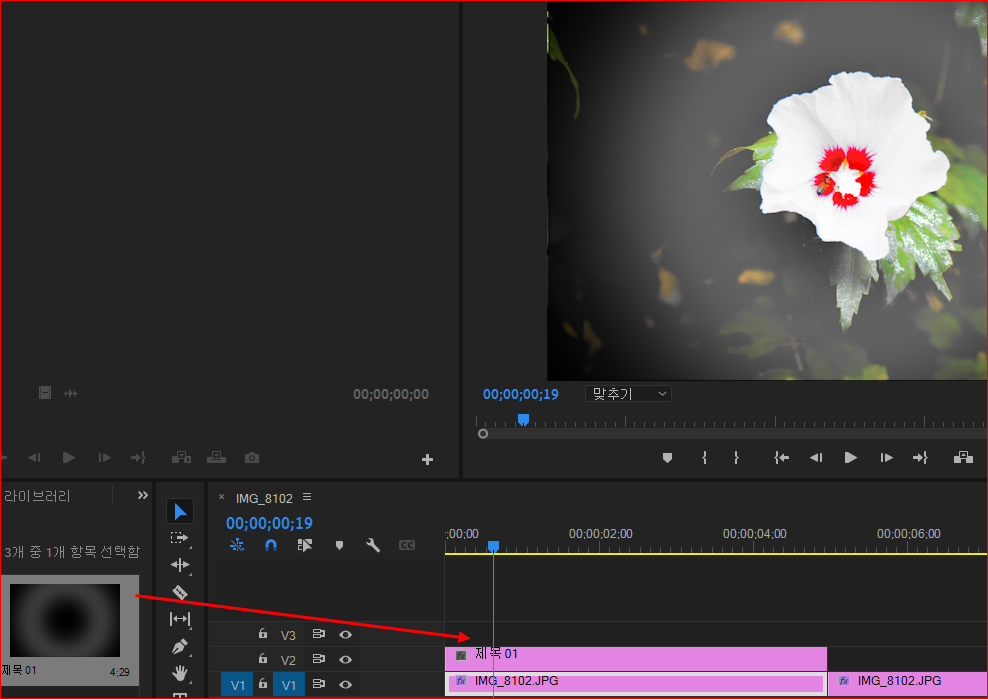The image size is (988, 699).
Task: Click timeline playhead at ruler
Action: [493, 546]
